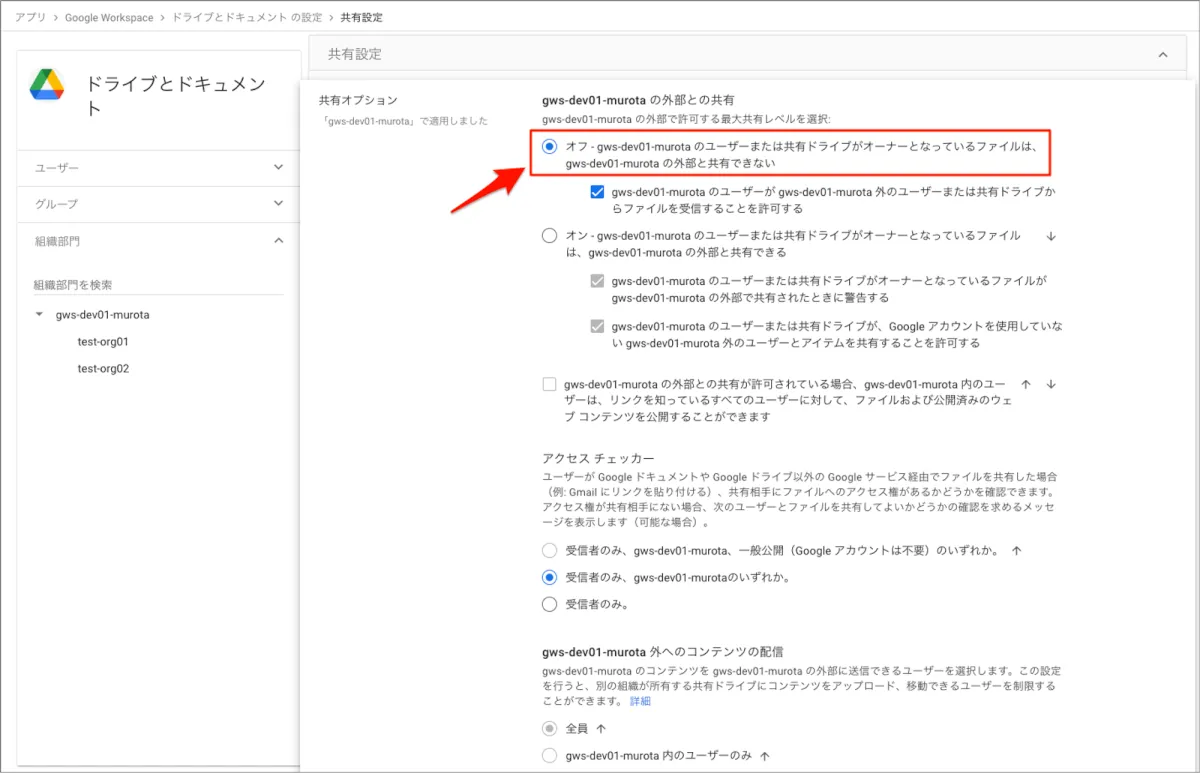
Task: Expand the ユーザー section
Action: (x=278, y=167)
